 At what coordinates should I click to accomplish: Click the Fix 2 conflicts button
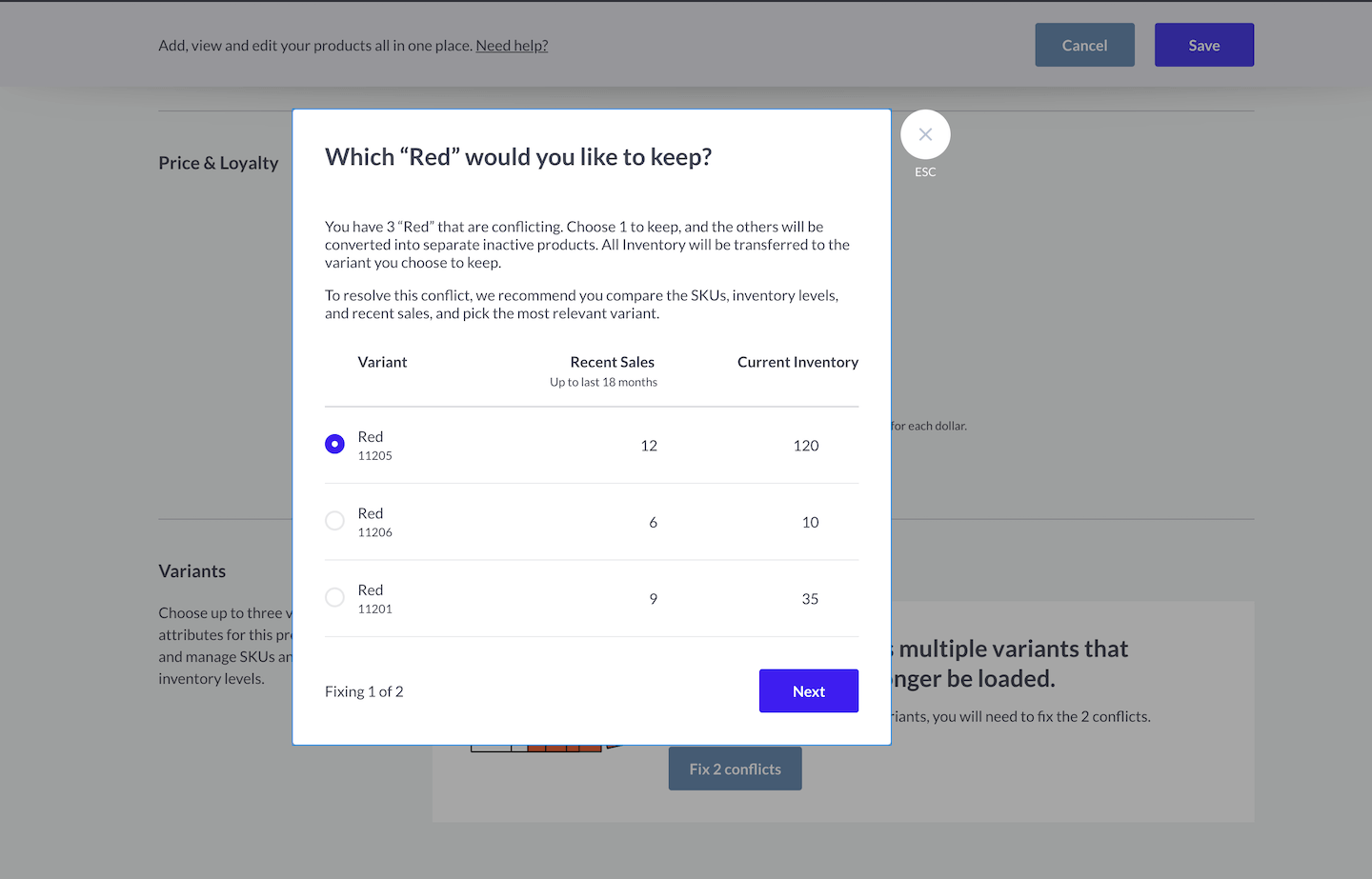[x=735, y=769]
